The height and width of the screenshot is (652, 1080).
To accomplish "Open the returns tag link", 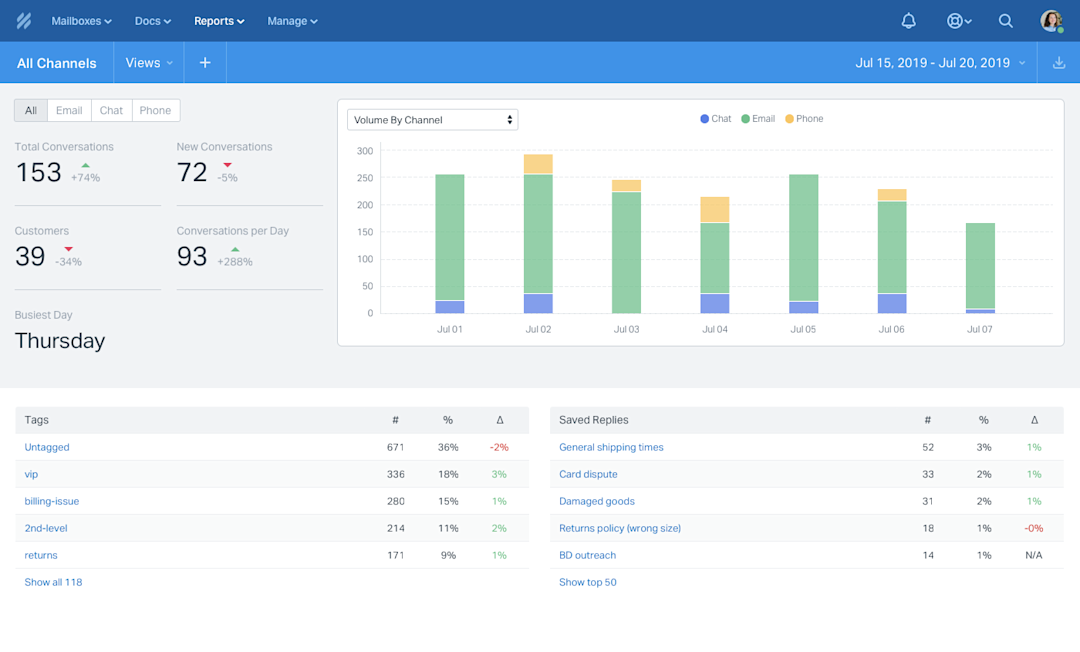I will [41, 555].
